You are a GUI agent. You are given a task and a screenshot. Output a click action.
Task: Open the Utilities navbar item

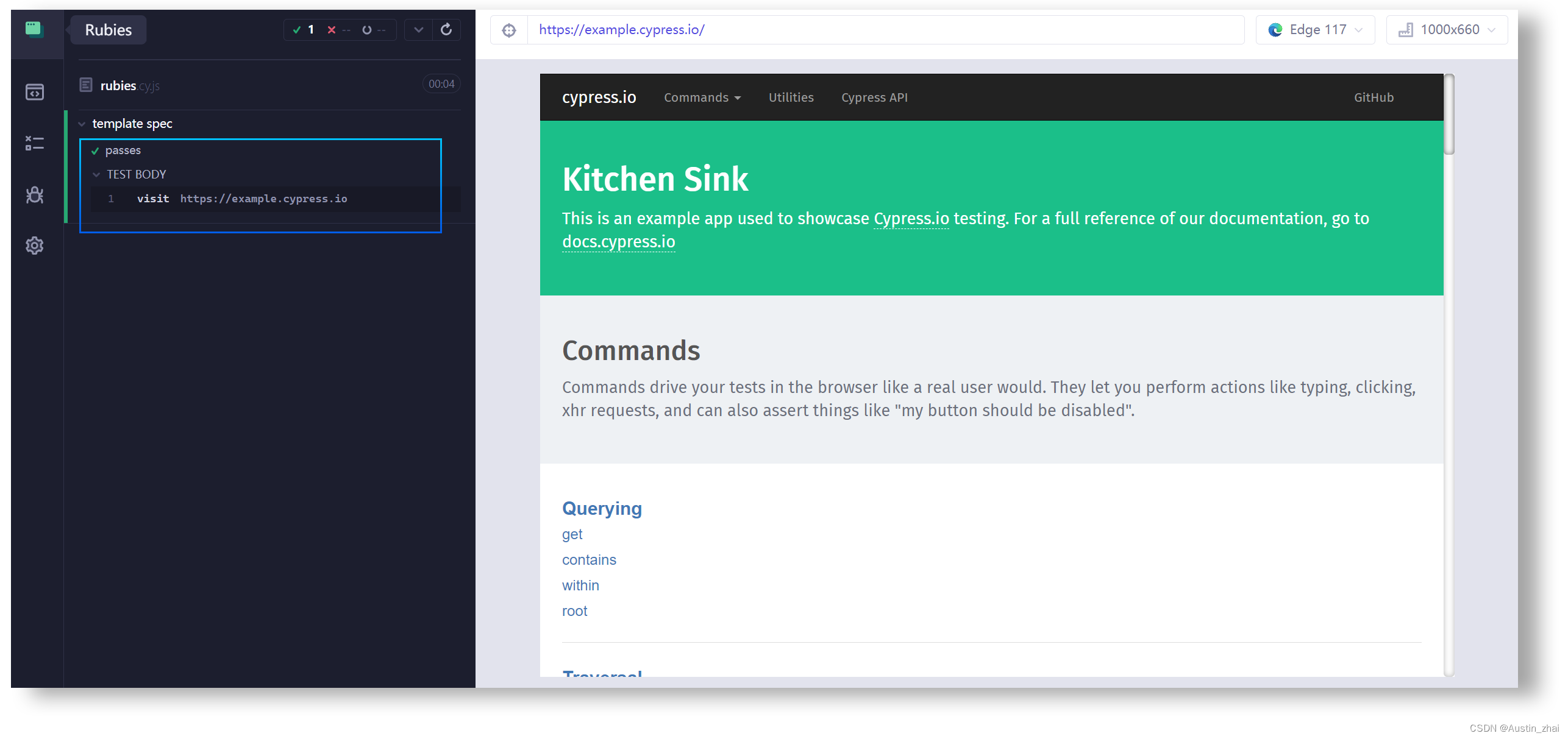791,97
